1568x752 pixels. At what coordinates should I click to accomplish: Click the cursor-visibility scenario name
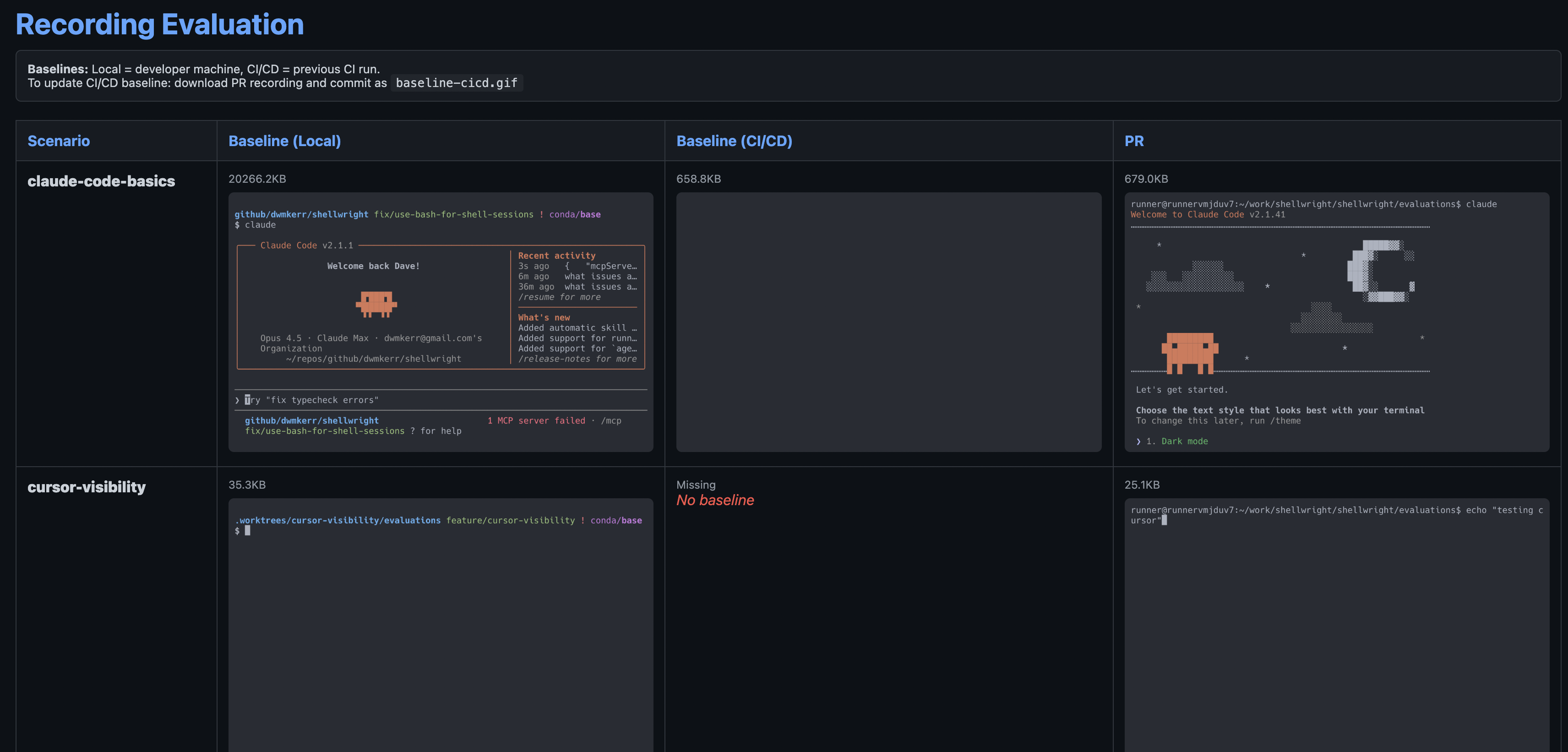click(87, 487)
